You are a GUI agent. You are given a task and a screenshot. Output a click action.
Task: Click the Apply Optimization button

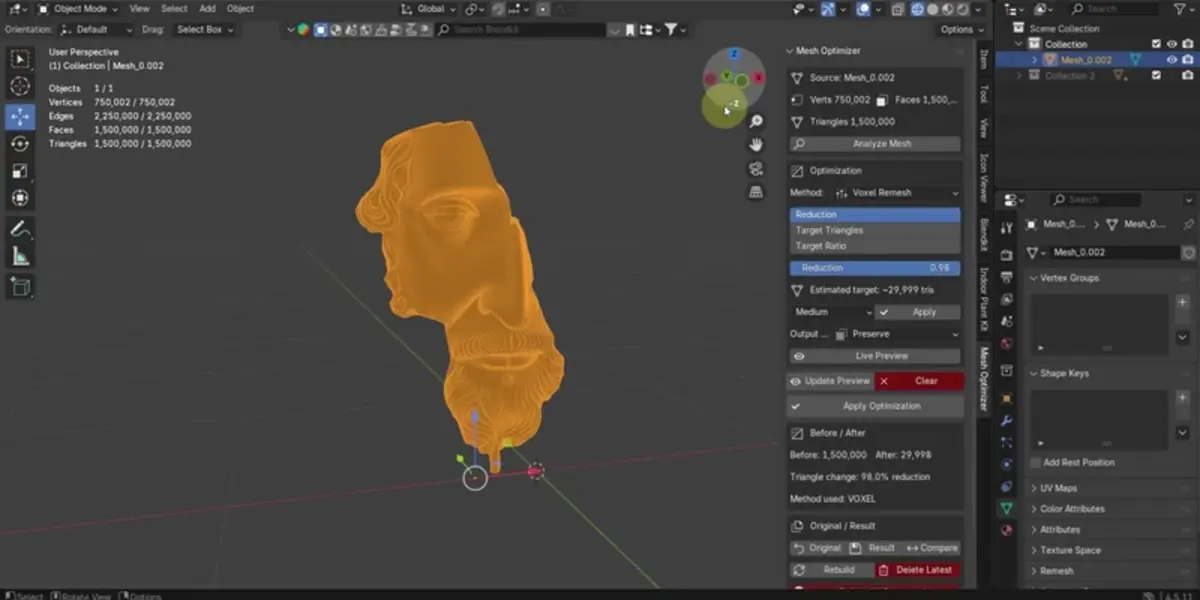875,406
